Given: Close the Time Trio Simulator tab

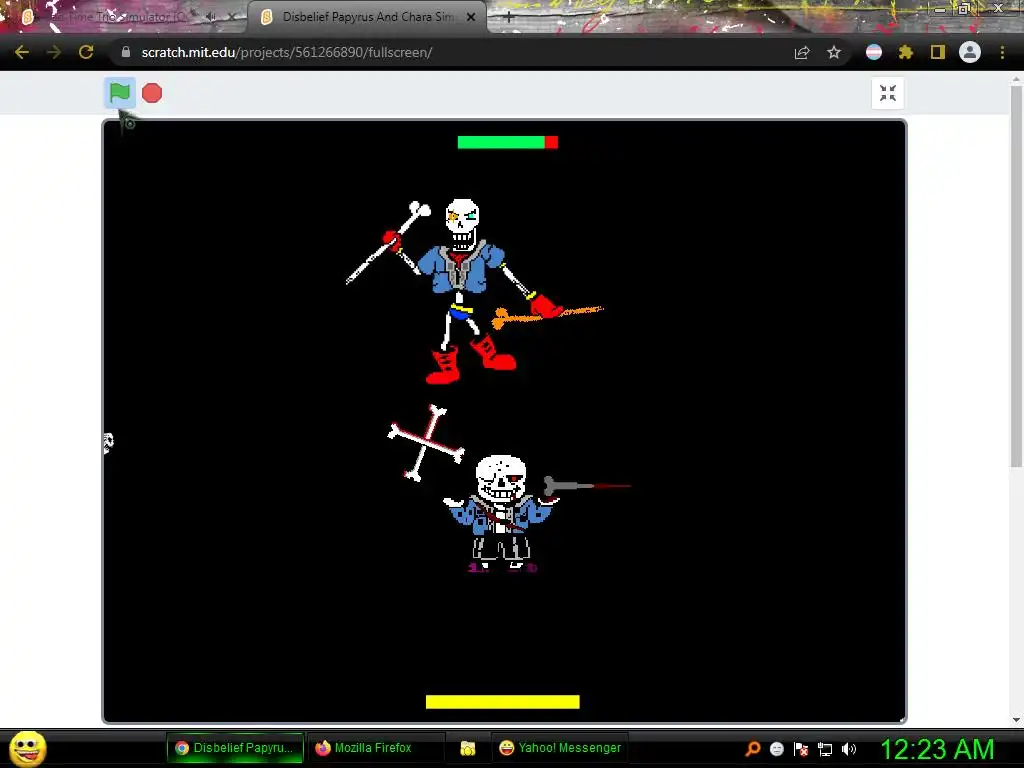Looking at the screenshot, I should click(x=232, y=17).
